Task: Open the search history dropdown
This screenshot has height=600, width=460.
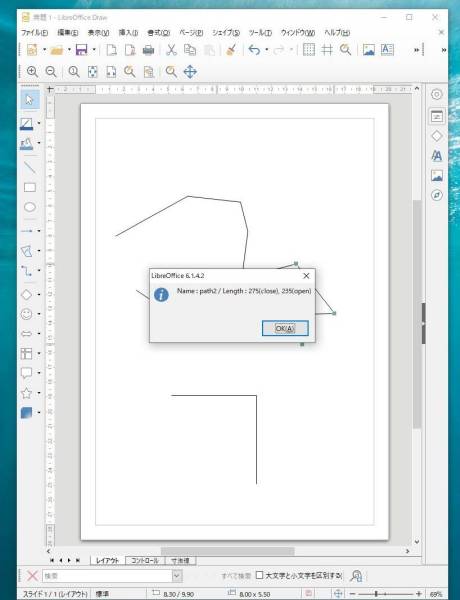Action: [176, 576]
